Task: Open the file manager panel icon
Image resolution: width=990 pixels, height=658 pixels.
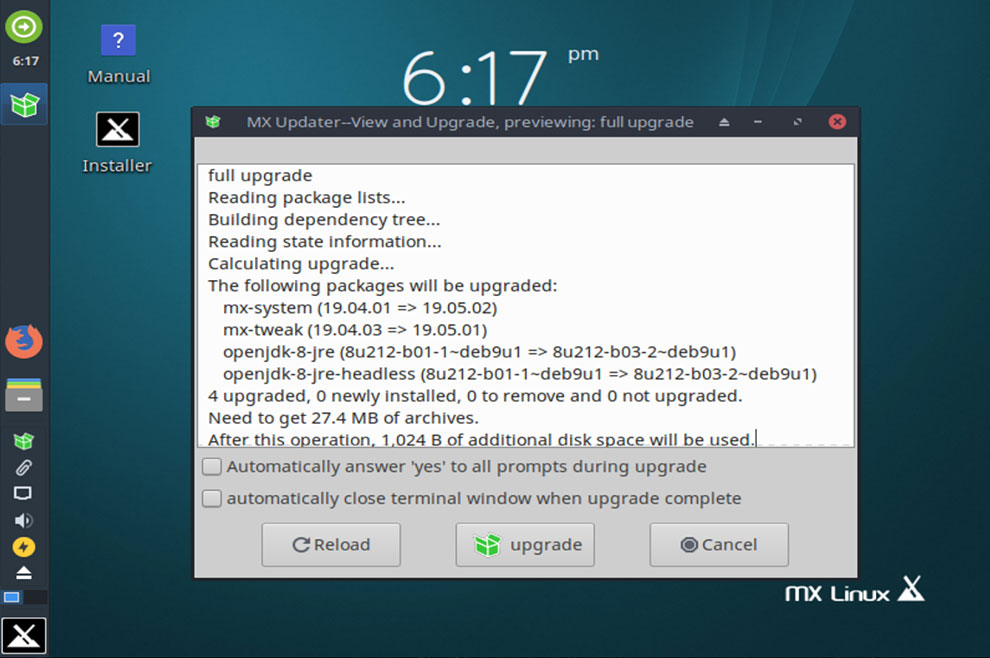Action: click(x=24, y=395)
